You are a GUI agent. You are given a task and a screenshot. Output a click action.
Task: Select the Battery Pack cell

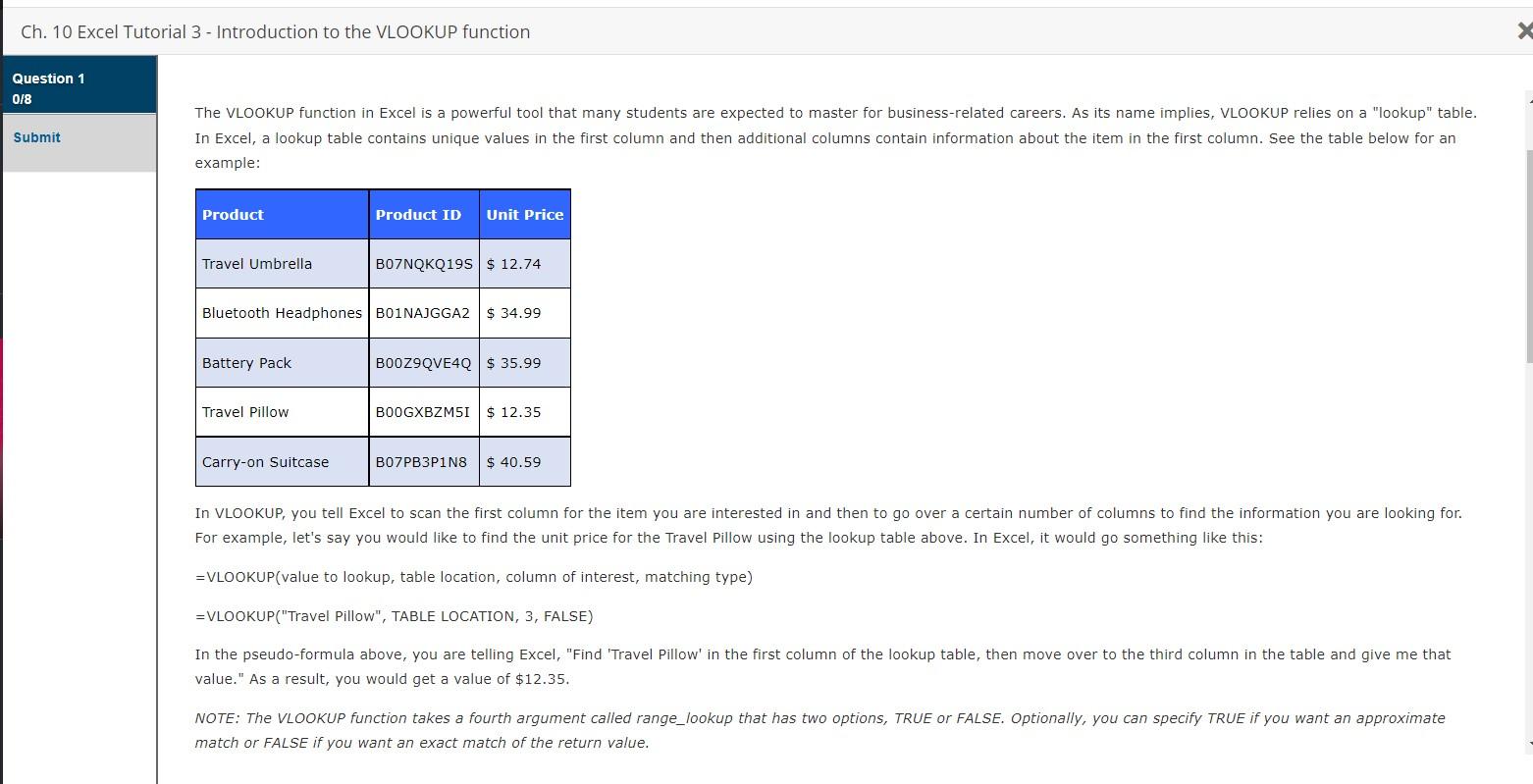click(x=283, y=363)
